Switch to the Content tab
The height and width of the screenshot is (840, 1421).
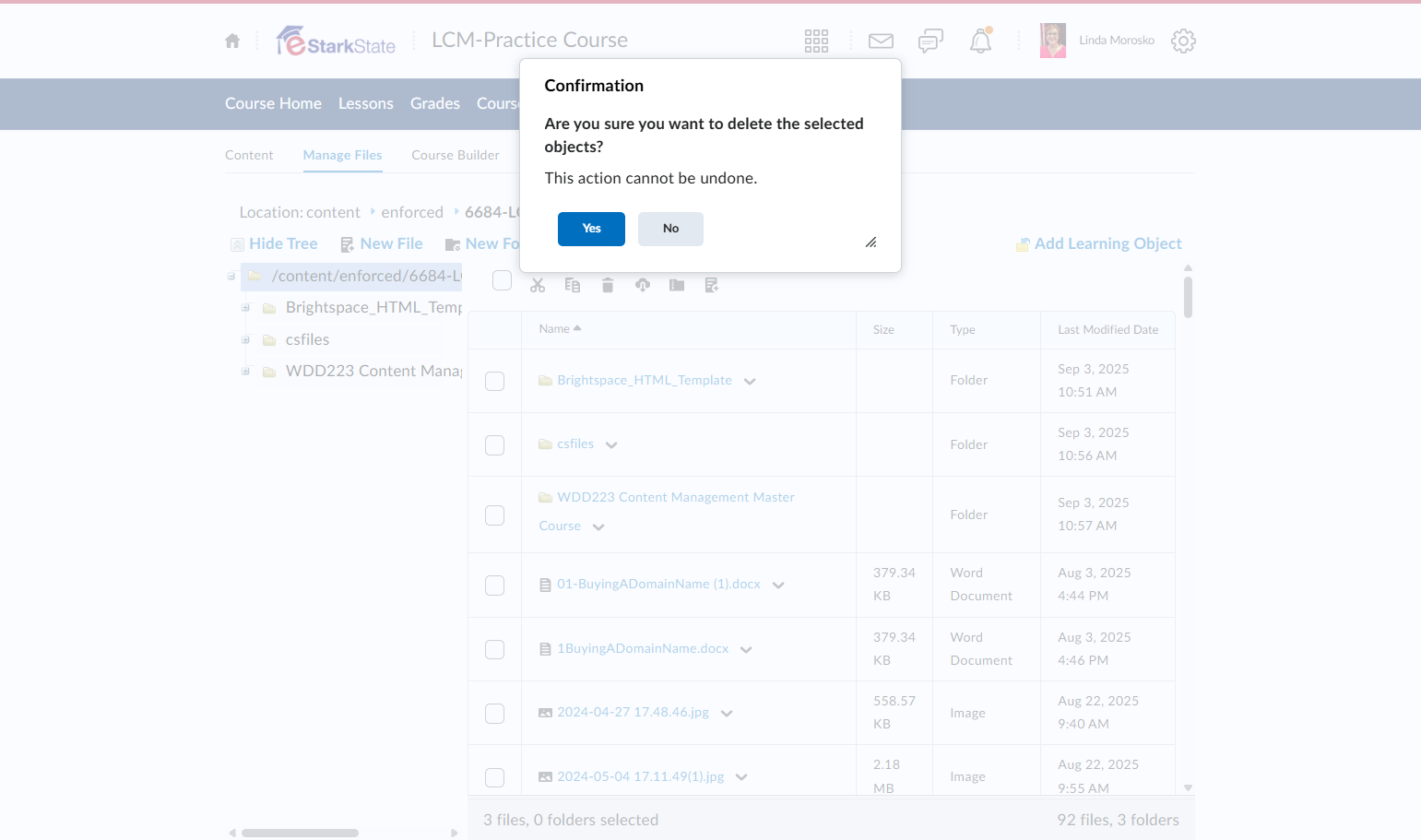[249, 155]
